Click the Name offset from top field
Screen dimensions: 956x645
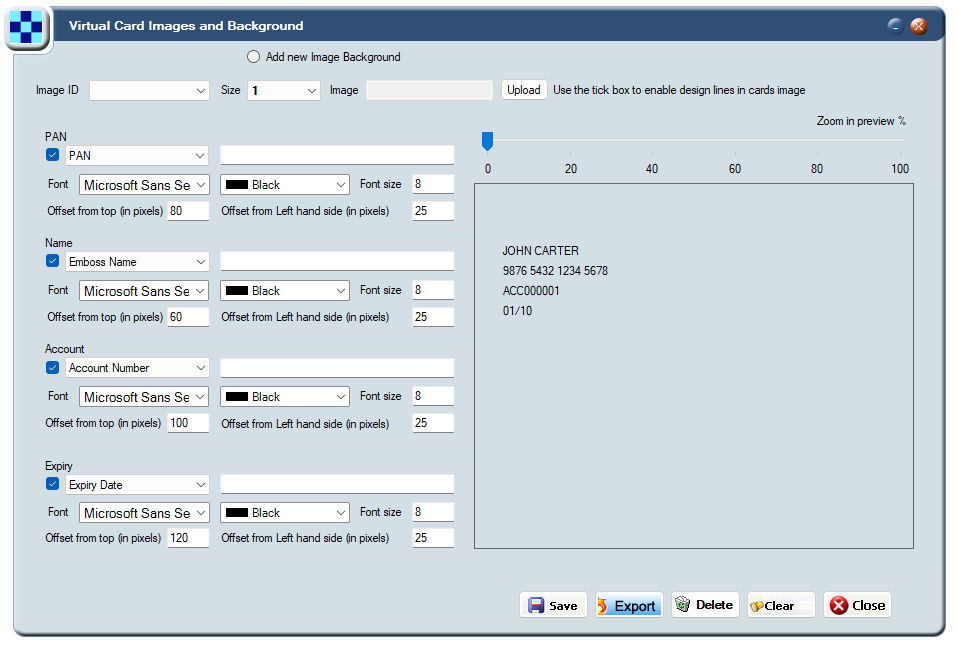click(188, 317)
